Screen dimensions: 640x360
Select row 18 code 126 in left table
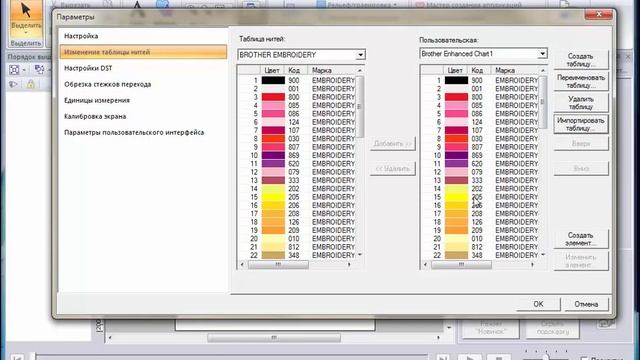click(x=297, y=222)
